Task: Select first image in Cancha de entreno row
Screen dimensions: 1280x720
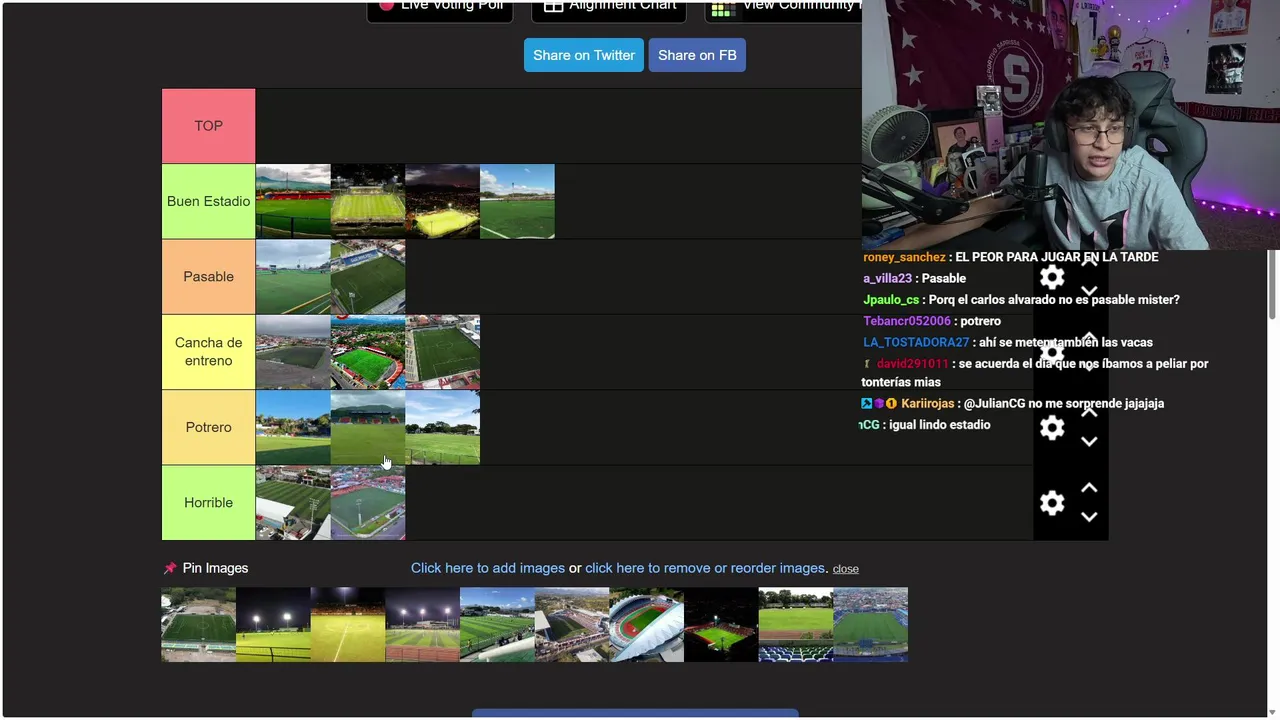Action: tap(293, 352)
